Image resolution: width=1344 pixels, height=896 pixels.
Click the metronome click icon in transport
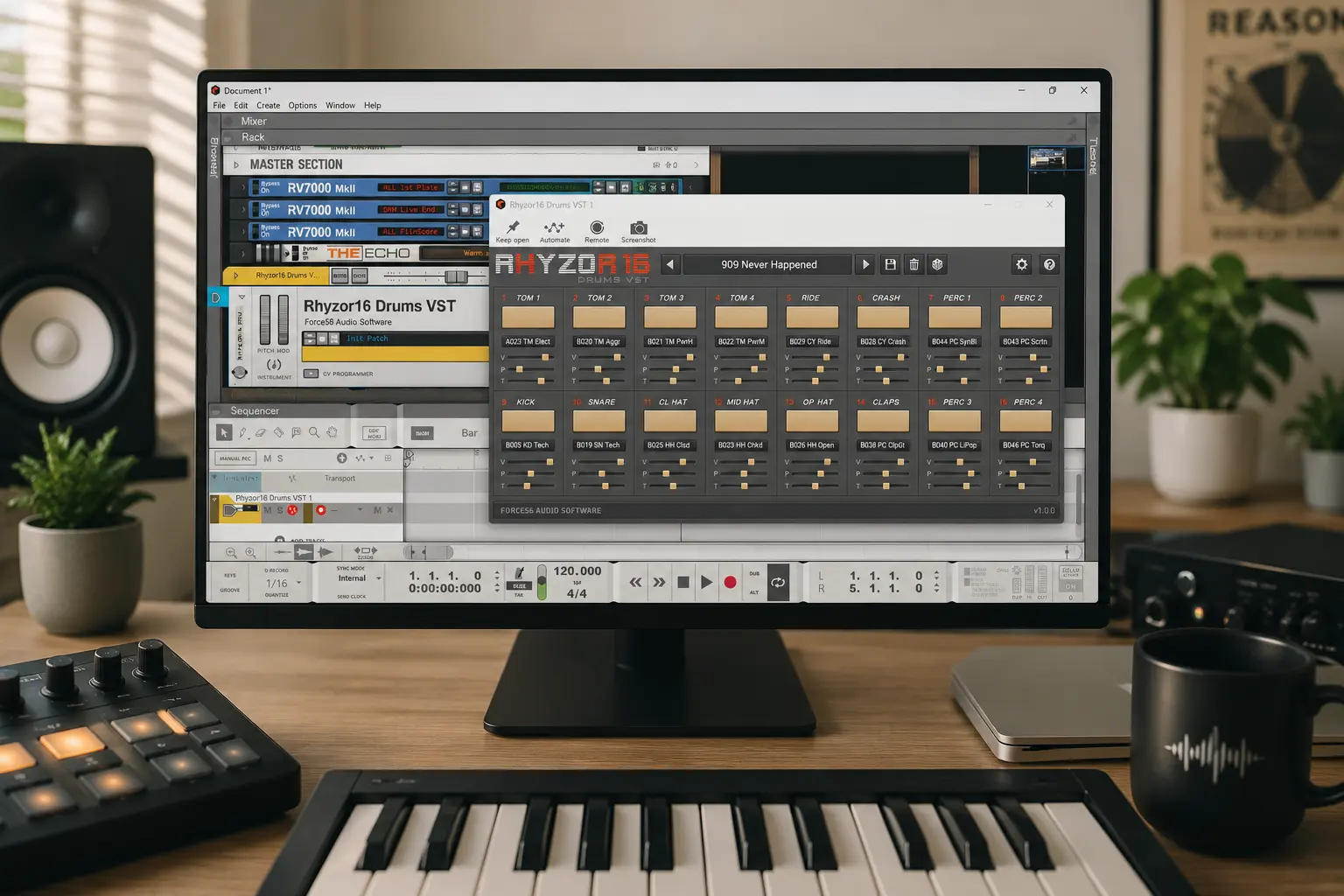click(520, 574)
